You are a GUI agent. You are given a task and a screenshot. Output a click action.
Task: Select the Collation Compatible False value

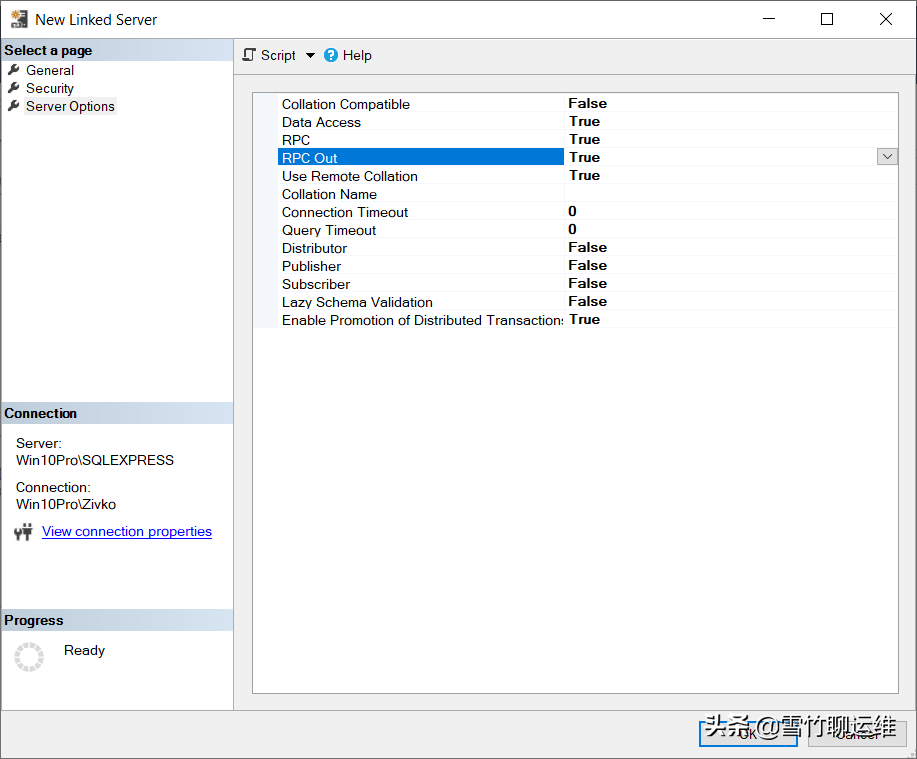[x=588, y=104]
